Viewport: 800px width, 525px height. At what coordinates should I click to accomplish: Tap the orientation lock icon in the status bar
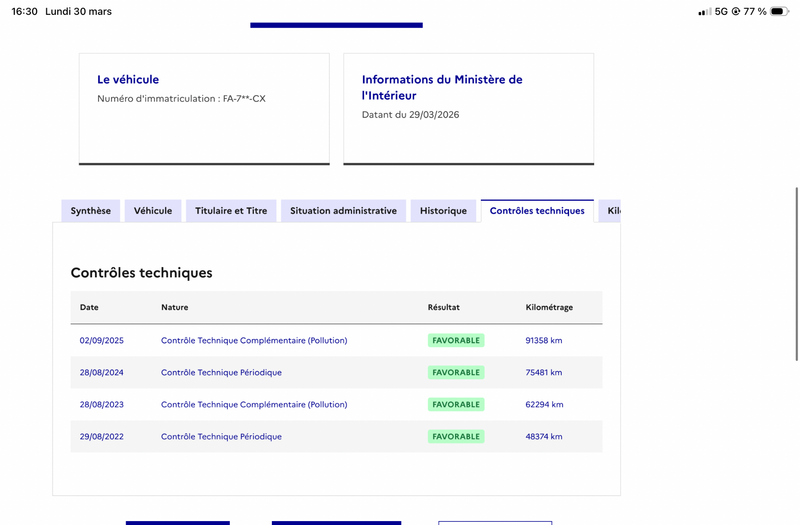736,11
